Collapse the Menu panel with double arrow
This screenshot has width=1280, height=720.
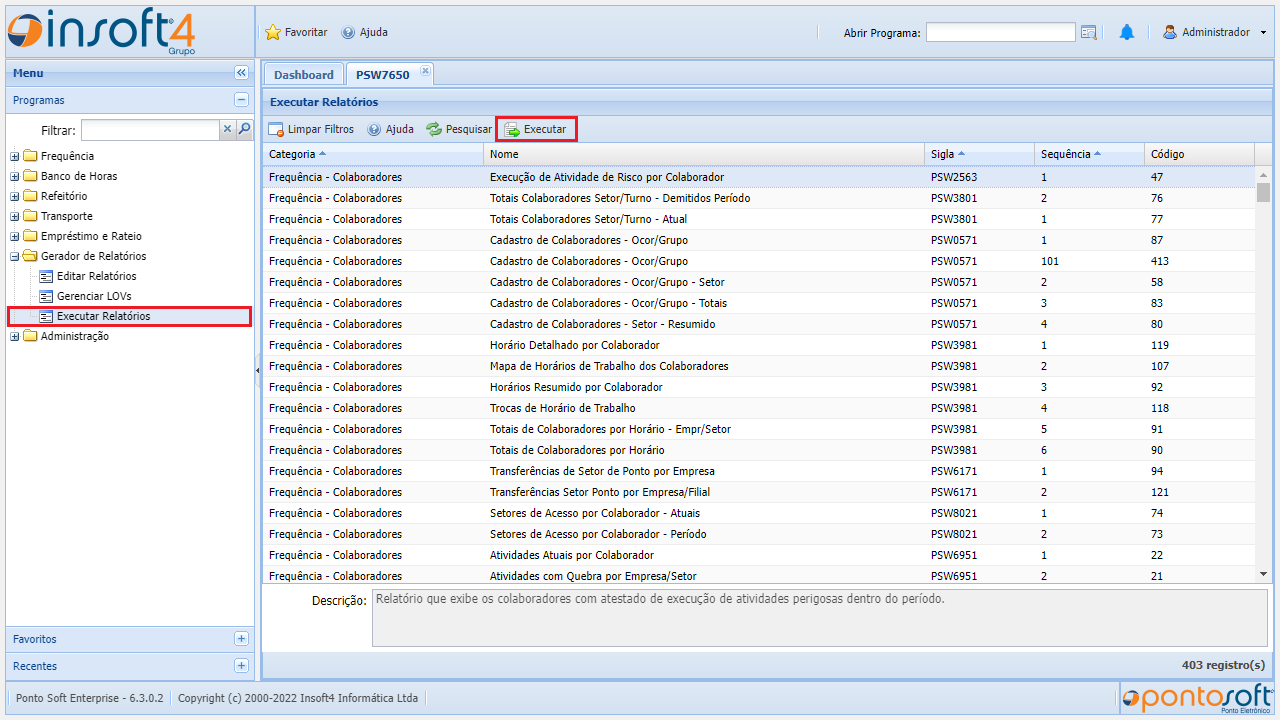pos(241,73)
